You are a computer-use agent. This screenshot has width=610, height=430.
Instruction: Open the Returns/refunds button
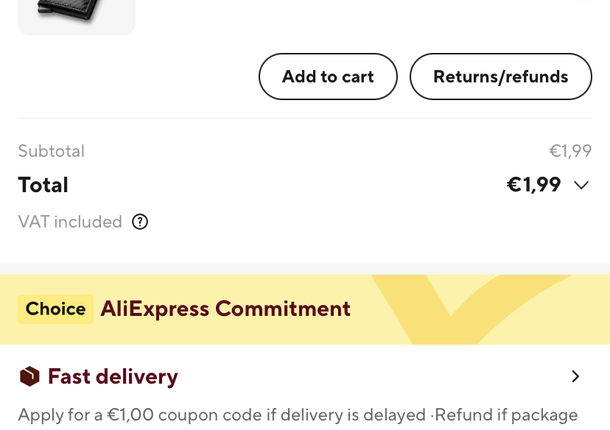point(500,77)
